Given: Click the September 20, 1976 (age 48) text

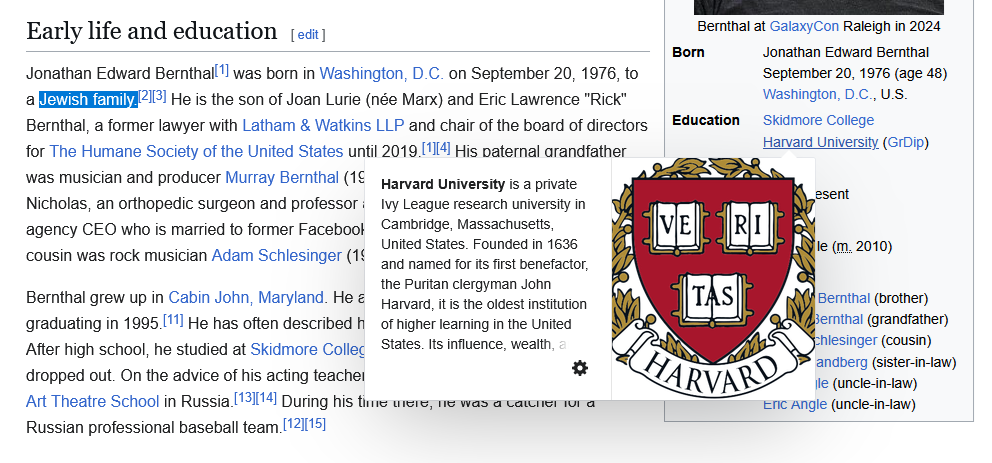Looking at the screenshot, I should pos(855,73).
